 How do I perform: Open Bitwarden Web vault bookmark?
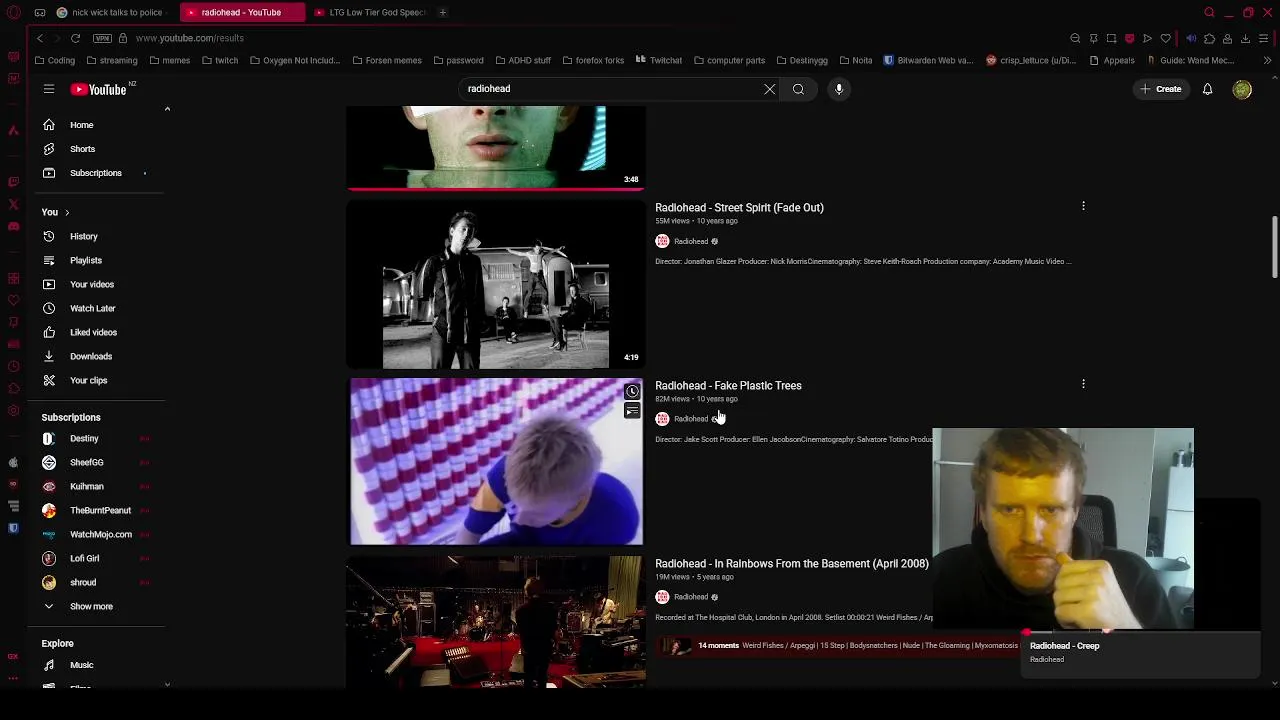point(928,60)
